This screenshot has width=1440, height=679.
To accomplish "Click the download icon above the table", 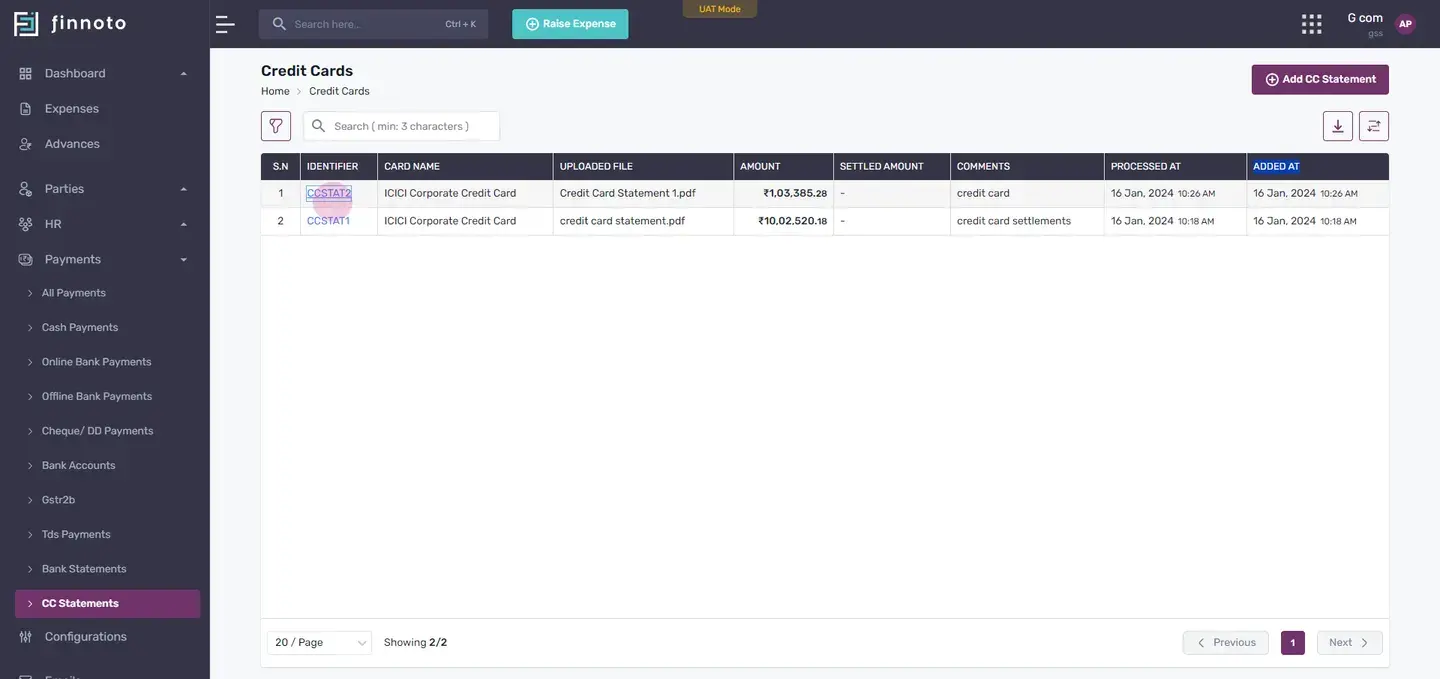I will [1338, 126].
